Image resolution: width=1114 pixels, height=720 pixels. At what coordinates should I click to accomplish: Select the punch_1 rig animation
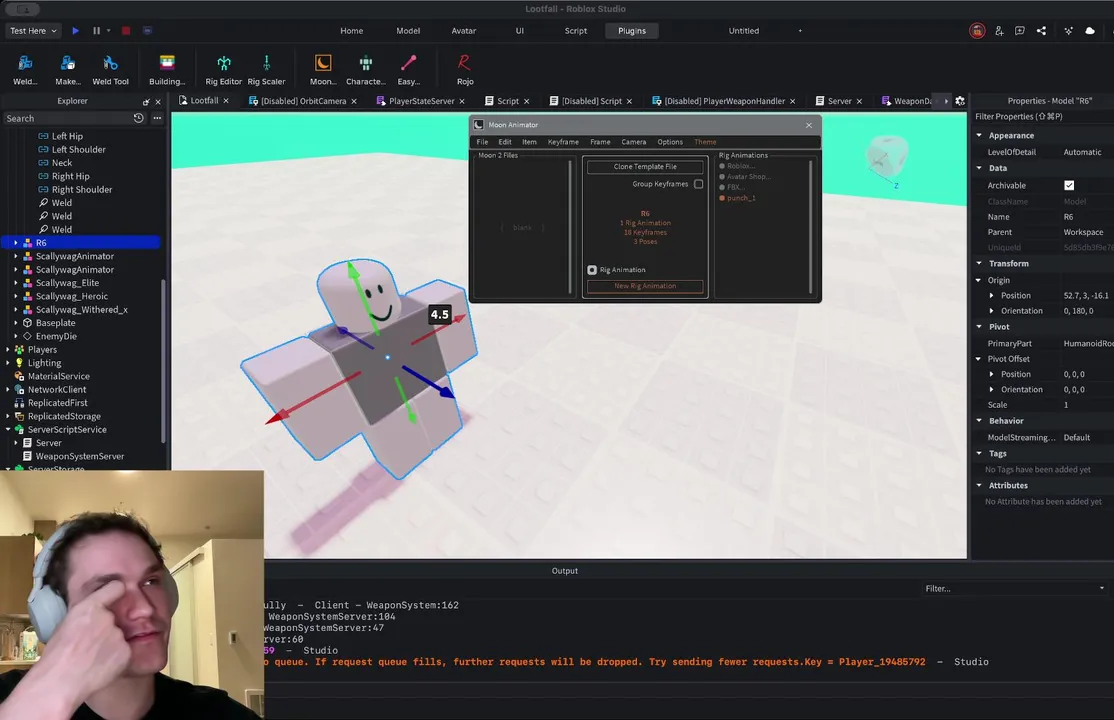738,198
